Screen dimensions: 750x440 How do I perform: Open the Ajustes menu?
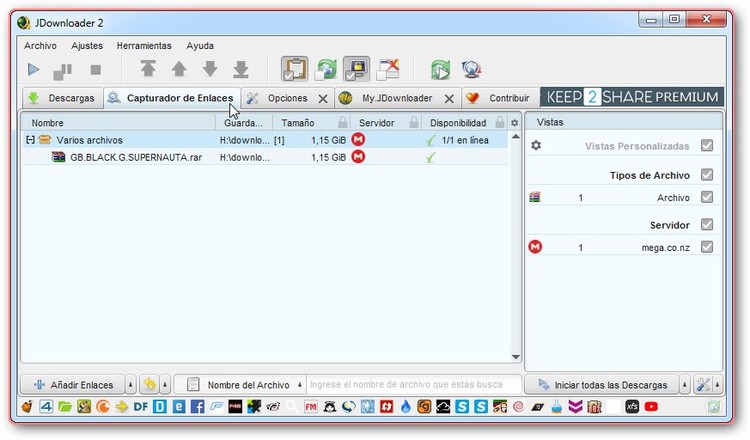(x=87, y=45)
